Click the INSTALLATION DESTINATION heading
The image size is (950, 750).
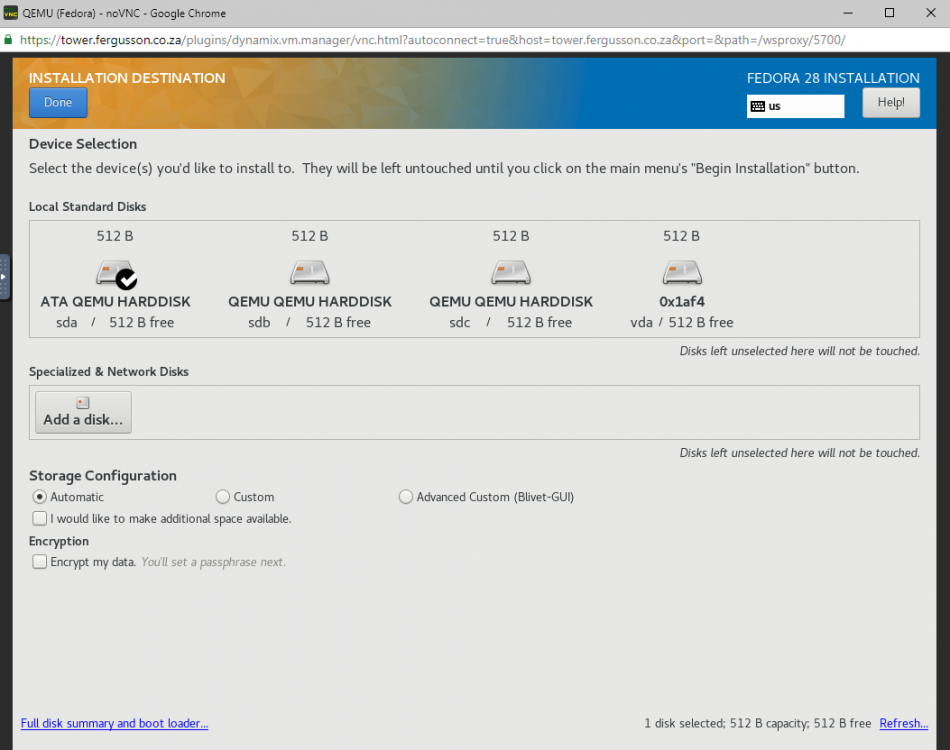(127, 78)
